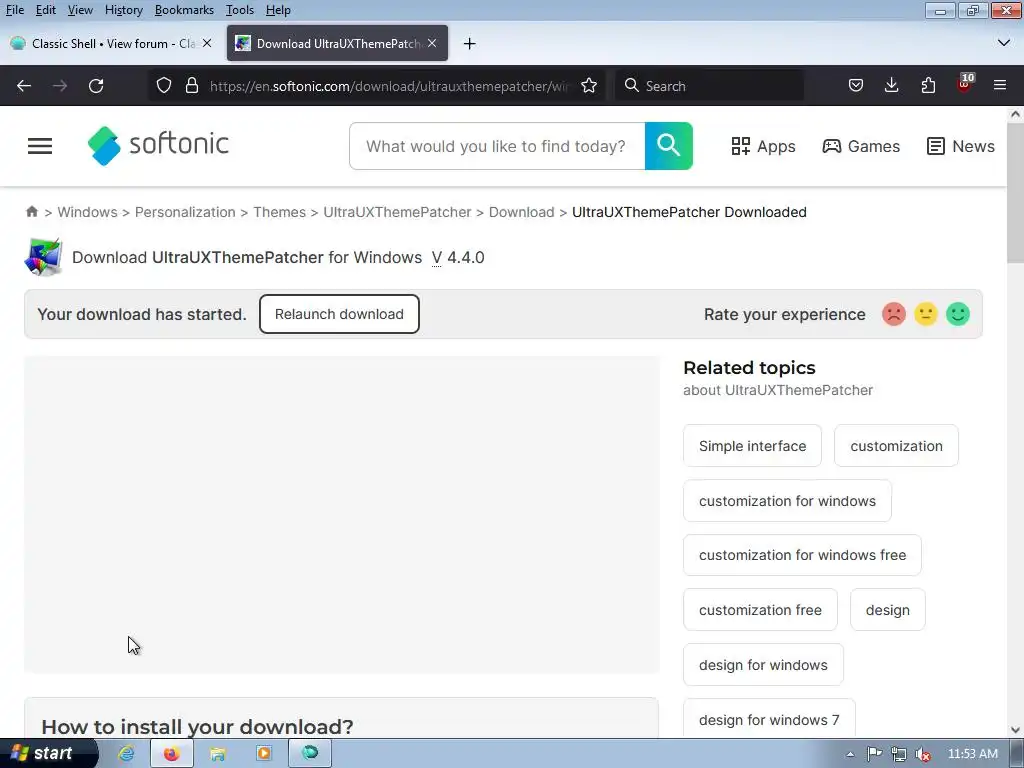Viewport: 1024px width, 768px height.
Task: Click the Relaunch download button
Action: click(x=339, y=314)
